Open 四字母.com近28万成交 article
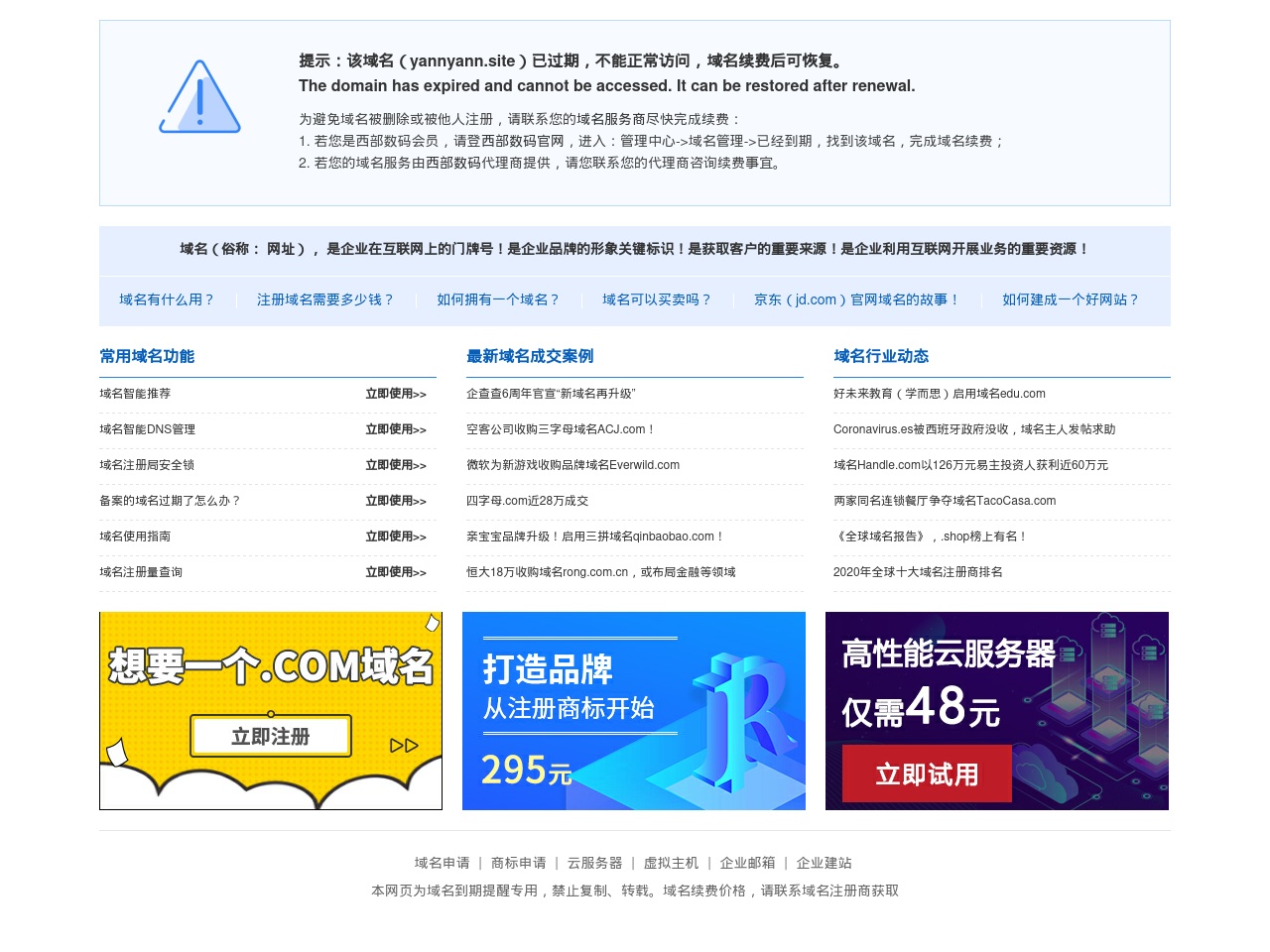1270x952 pixels. (528, 501)
